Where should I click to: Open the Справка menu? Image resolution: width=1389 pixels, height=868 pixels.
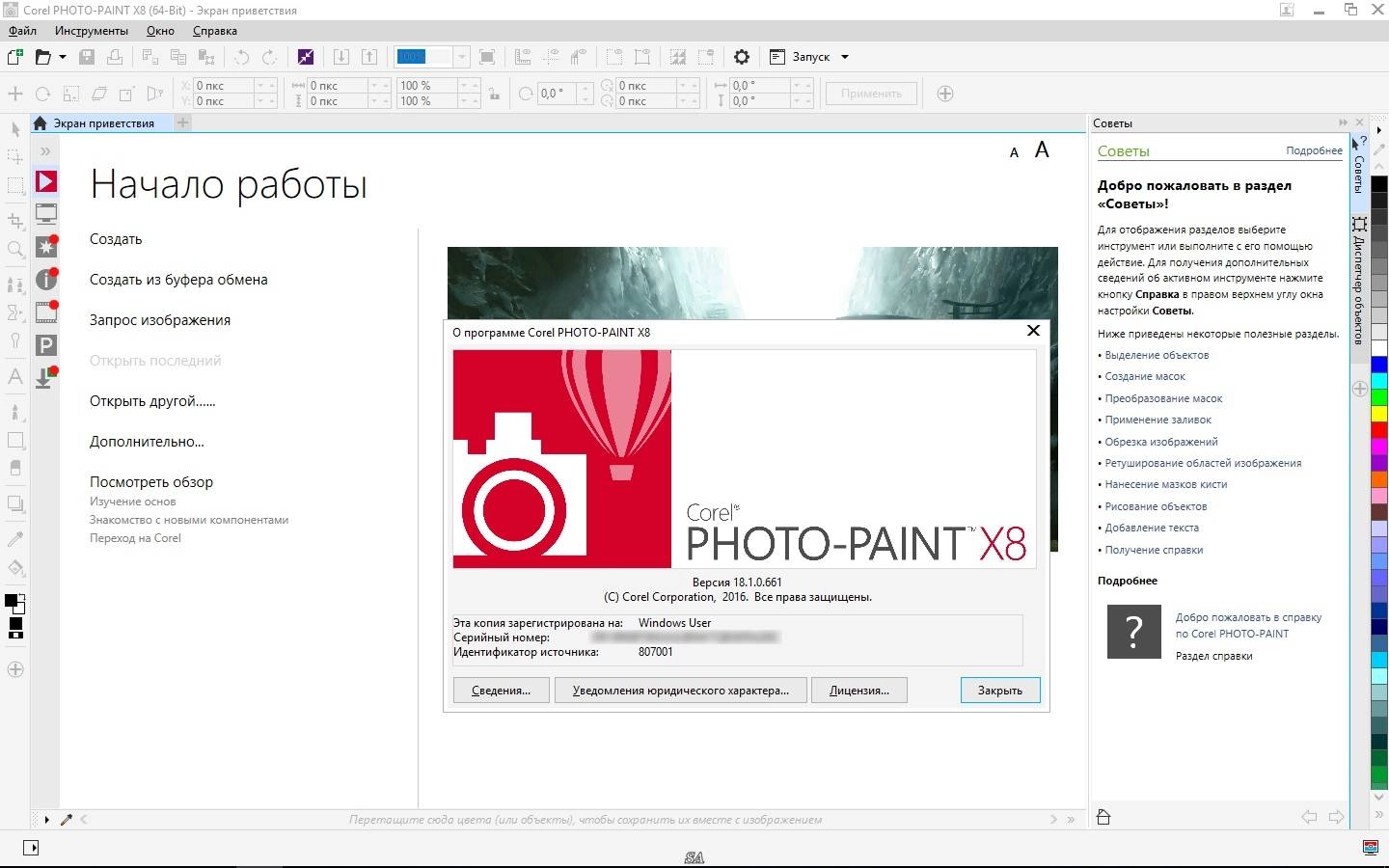tap(215, 31)
